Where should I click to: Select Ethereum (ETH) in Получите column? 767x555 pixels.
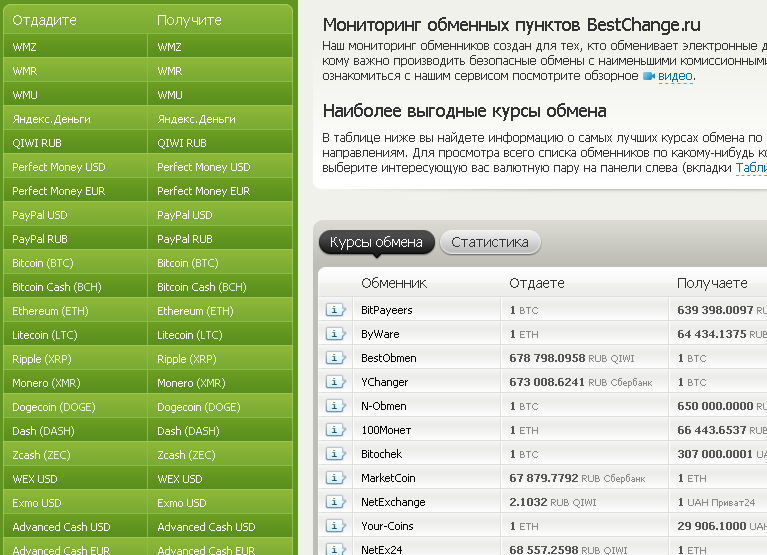point(220,310)
